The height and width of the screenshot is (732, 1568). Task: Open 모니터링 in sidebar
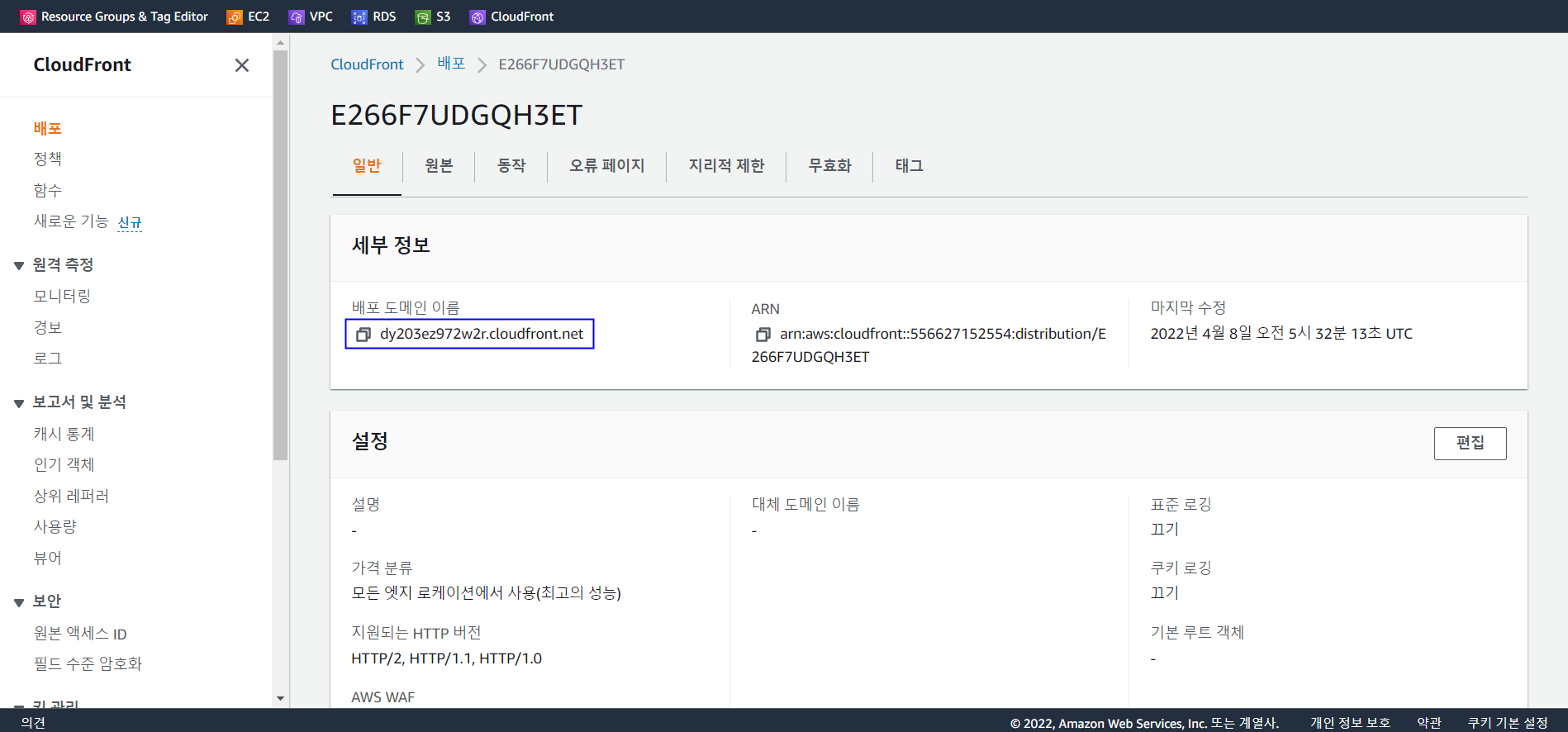pyautogui.click(x=62, y=296)
